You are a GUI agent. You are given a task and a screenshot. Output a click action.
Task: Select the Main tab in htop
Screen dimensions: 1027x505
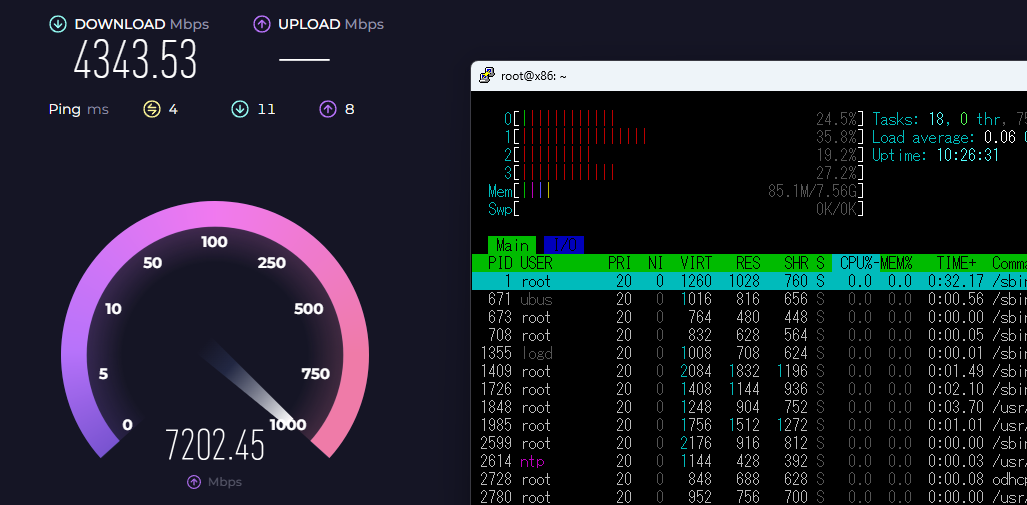(512, 245)
